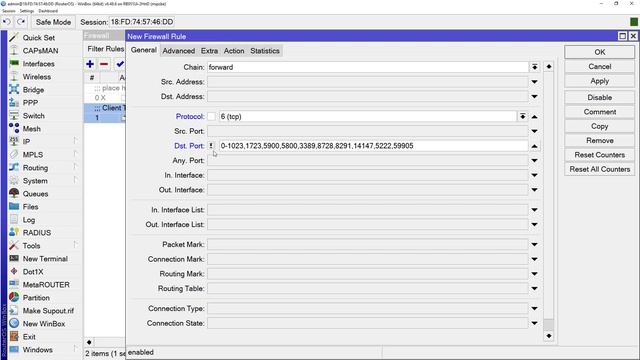Collapse Protocol field arrow
Viewport: 640px width, 360px height.
(x=534, y=116)
